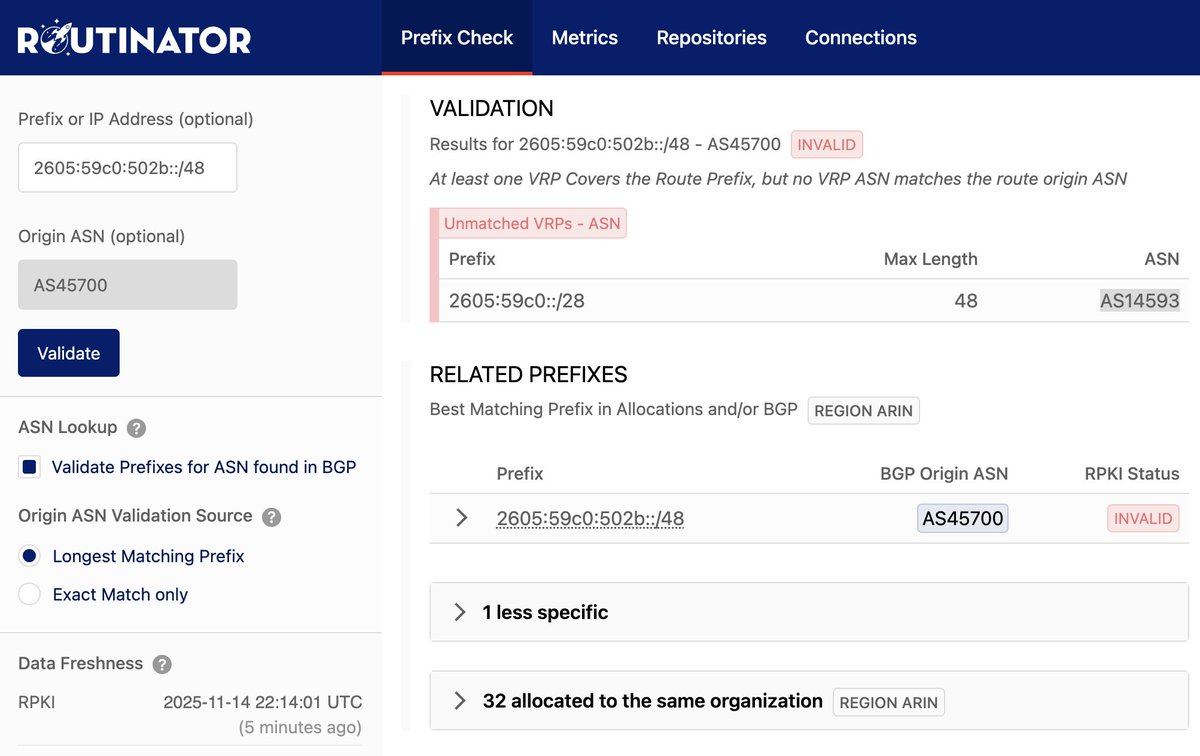Go to the Repositories tab
This screenshot has height=756, width=1200.
click(711, 38)
